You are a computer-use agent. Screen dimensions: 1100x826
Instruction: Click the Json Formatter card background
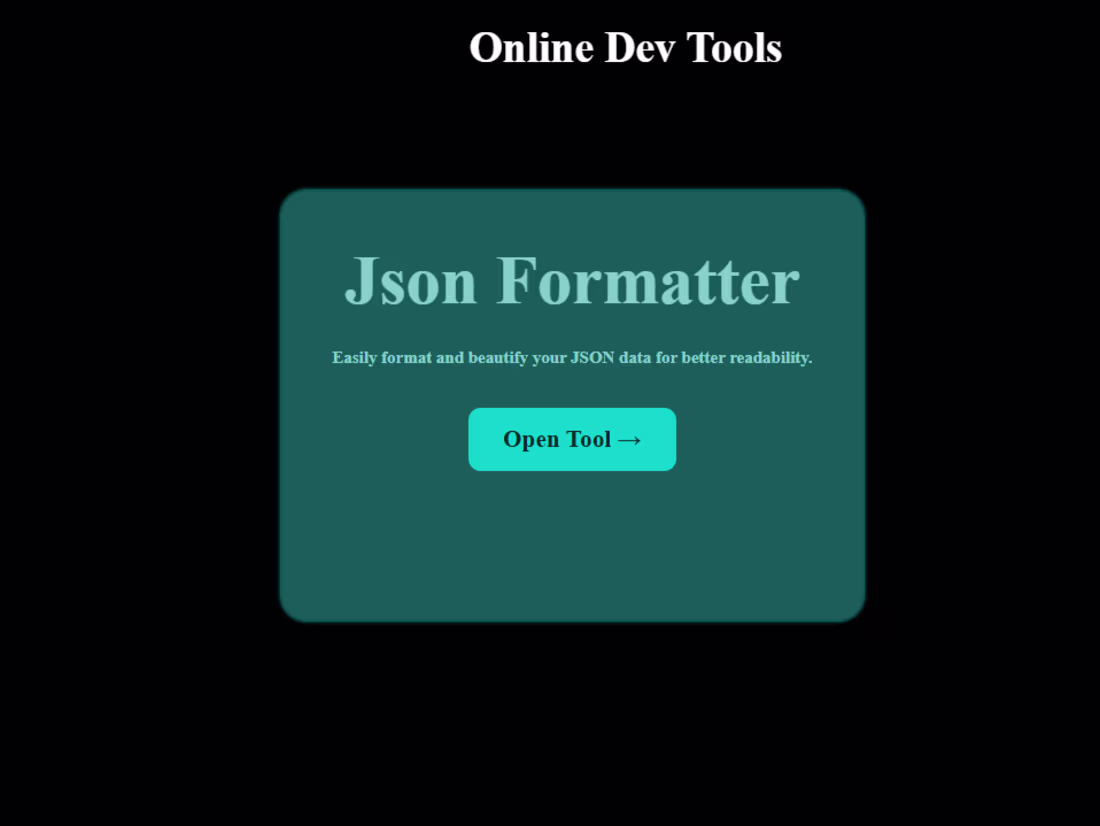571,550
